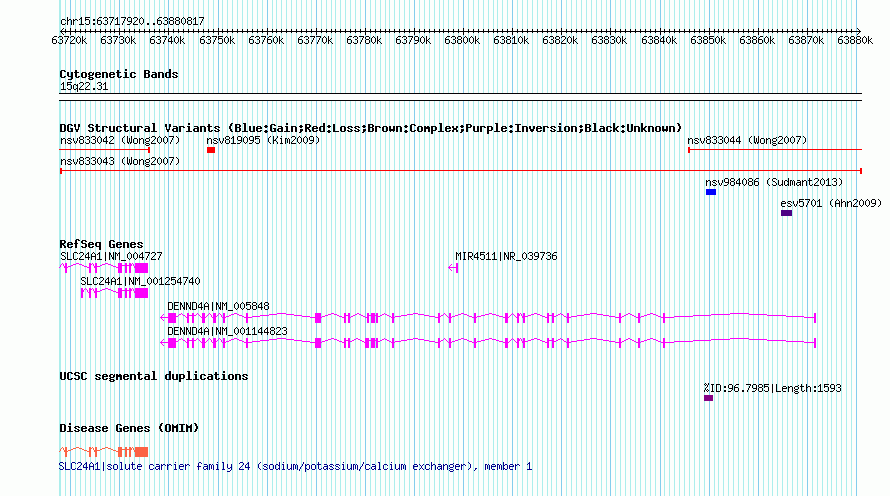Click the segmental duplication purple block
Image resolution: width=890 pixels, height=496 pixels.
click(x=708, y=398)
